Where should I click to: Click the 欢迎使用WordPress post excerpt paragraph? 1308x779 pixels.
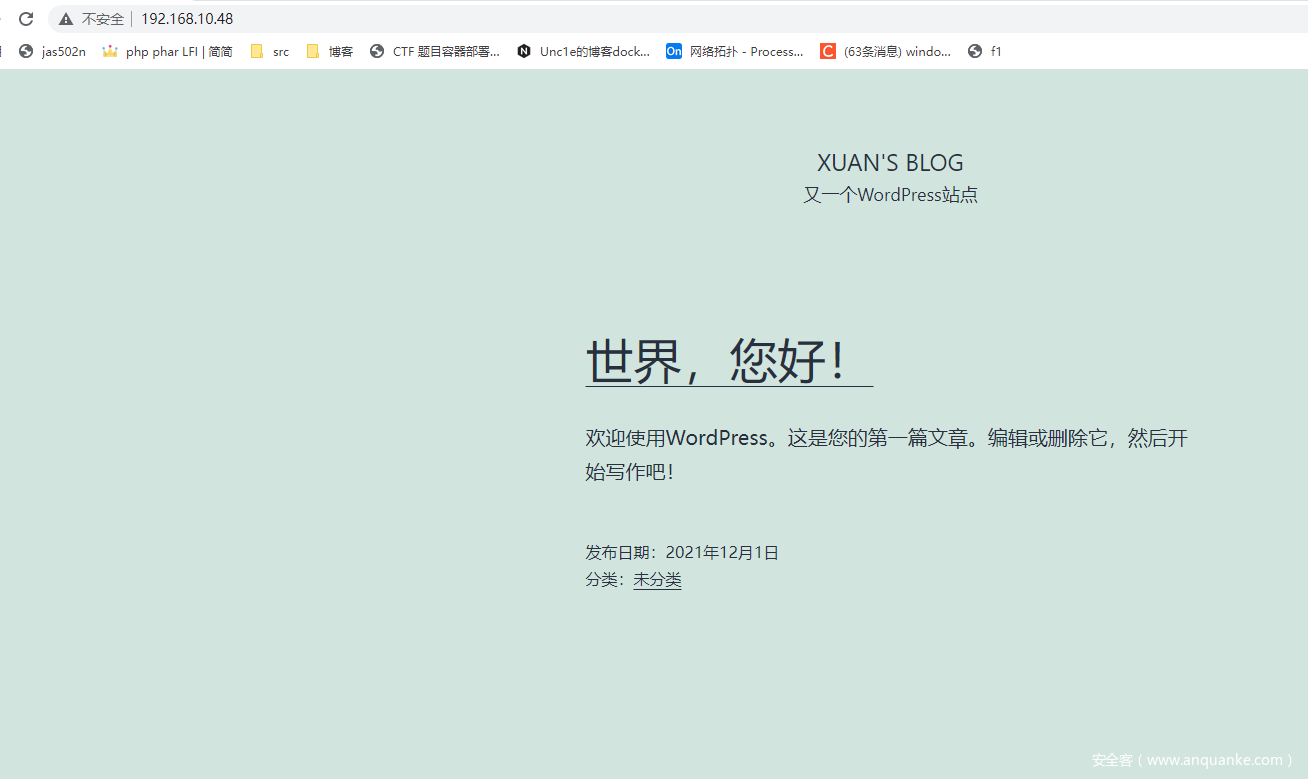click(886, 455)
